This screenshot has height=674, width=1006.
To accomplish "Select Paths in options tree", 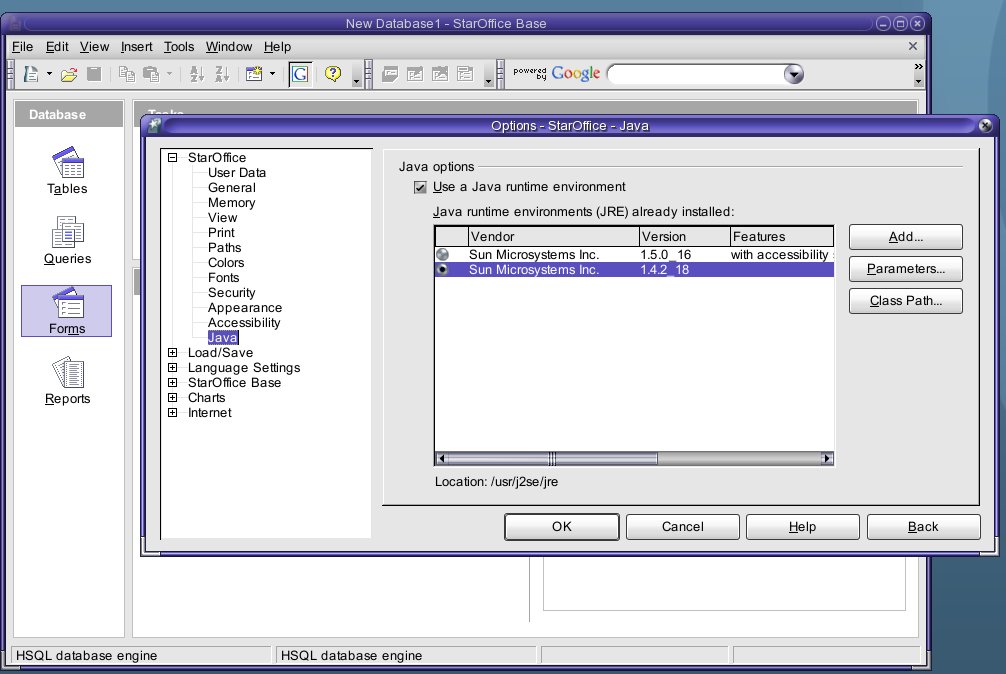I will (x=225, y=248).
